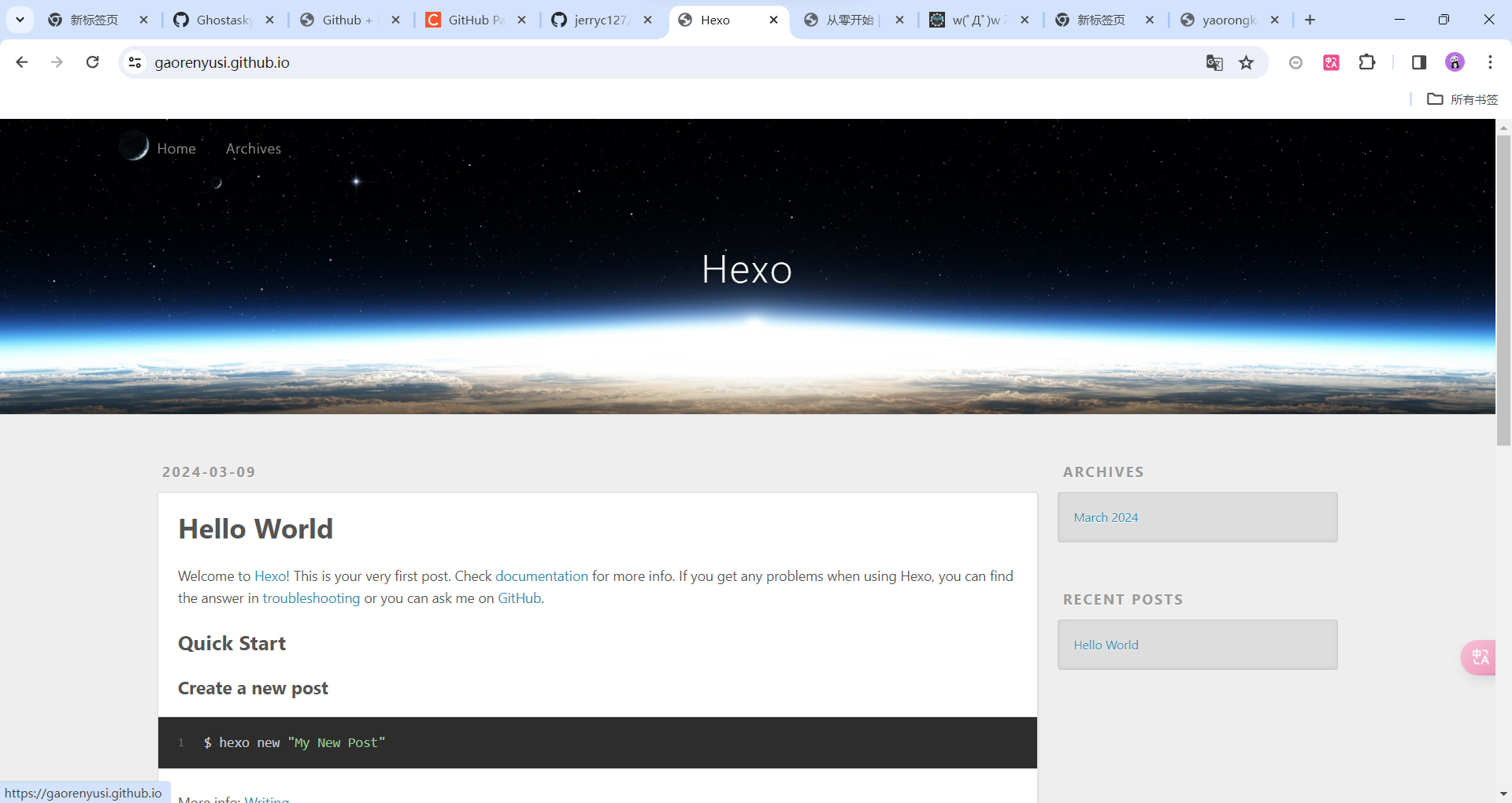The image size is (1512, 803).
Task: Click the ARCHIVES sidebar heading
Action: [x=1103, y=472]
